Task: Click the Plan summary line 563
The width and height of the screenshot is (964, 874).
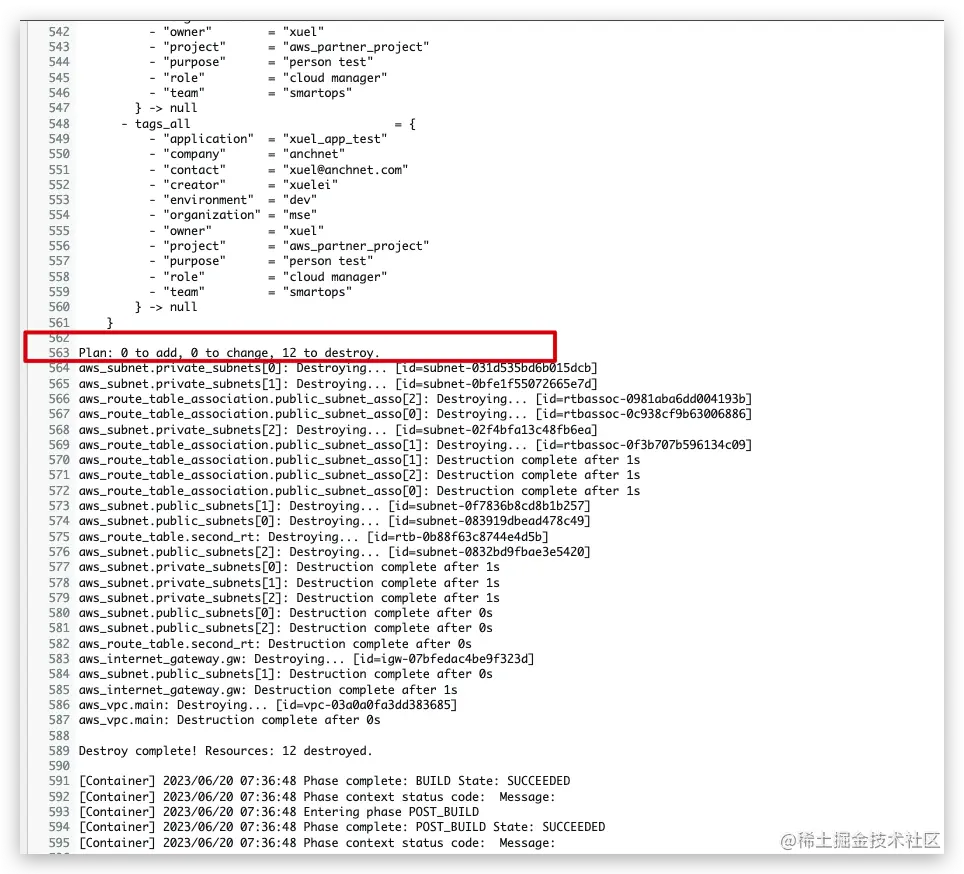Action: [x=229, y=353]
